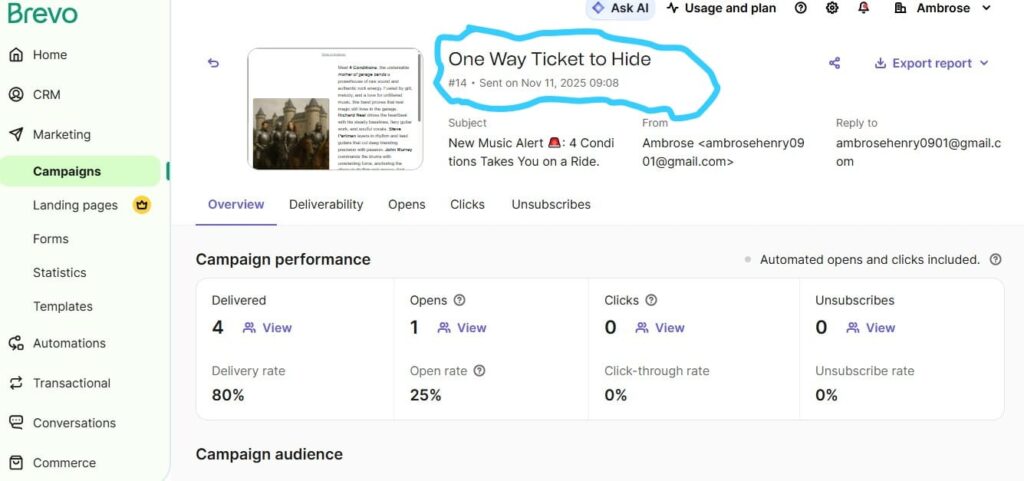Screen dimensions: 1024x481
Task: Open the notifications bell
Action: (864, 8)
